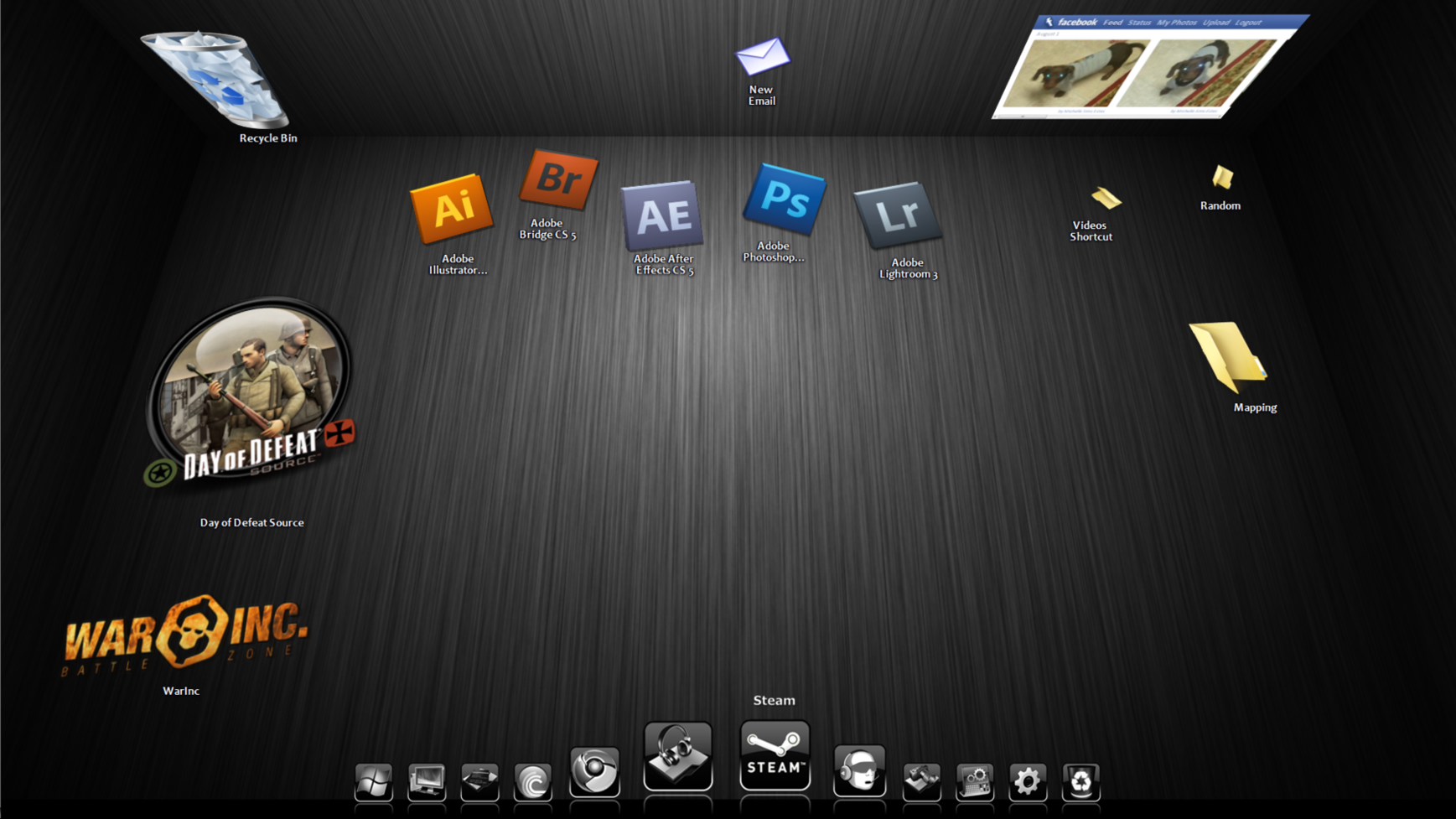
Task: Launch Steam from the dock
Action: [775, 755]
